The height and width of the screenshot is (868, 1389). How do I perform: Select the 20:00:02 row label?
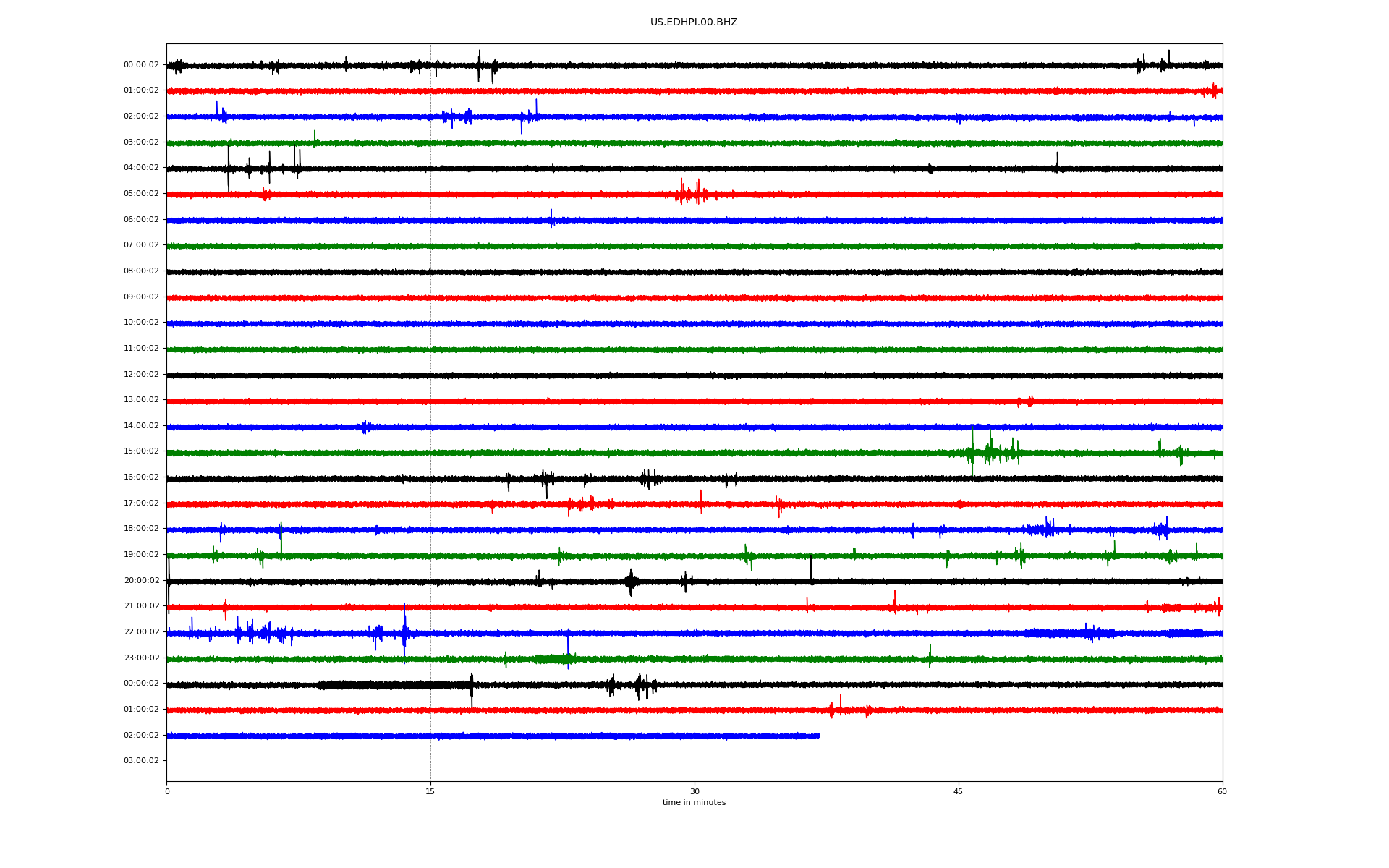[141, 581]
